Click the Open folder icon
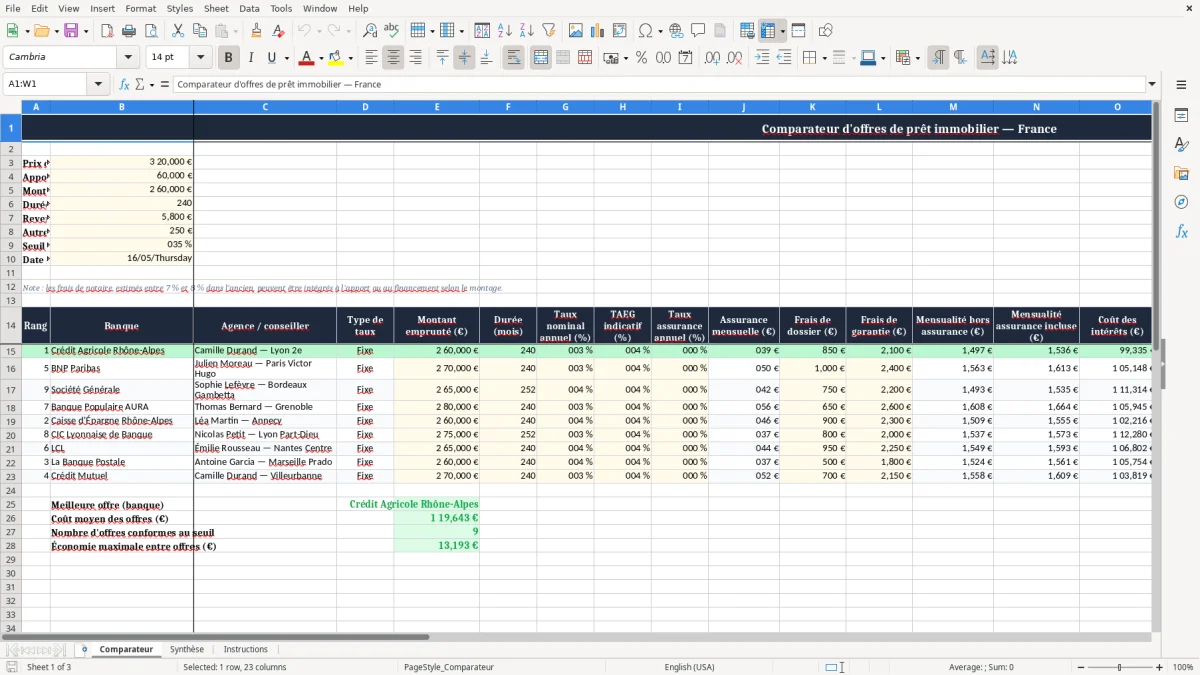This screenshot has width=1200, height=675. point(41,31)
